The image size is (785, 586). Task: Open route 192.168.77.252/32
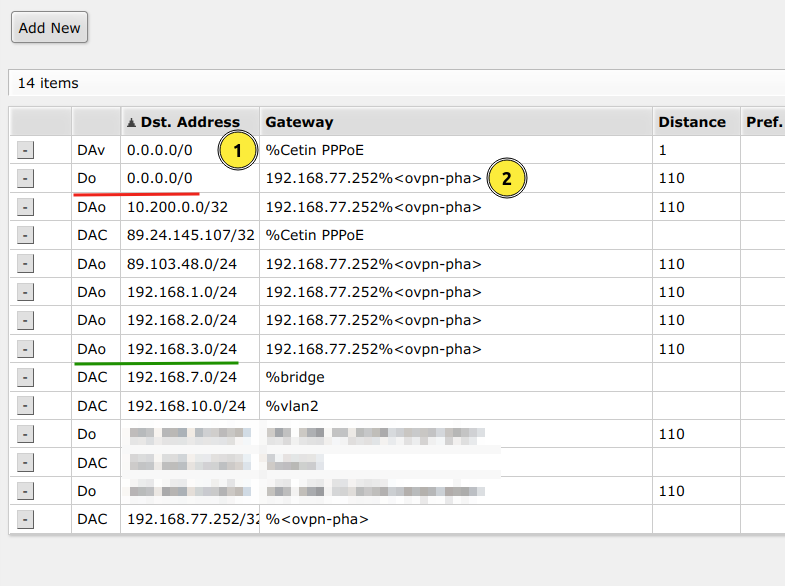tap(193, 519)
